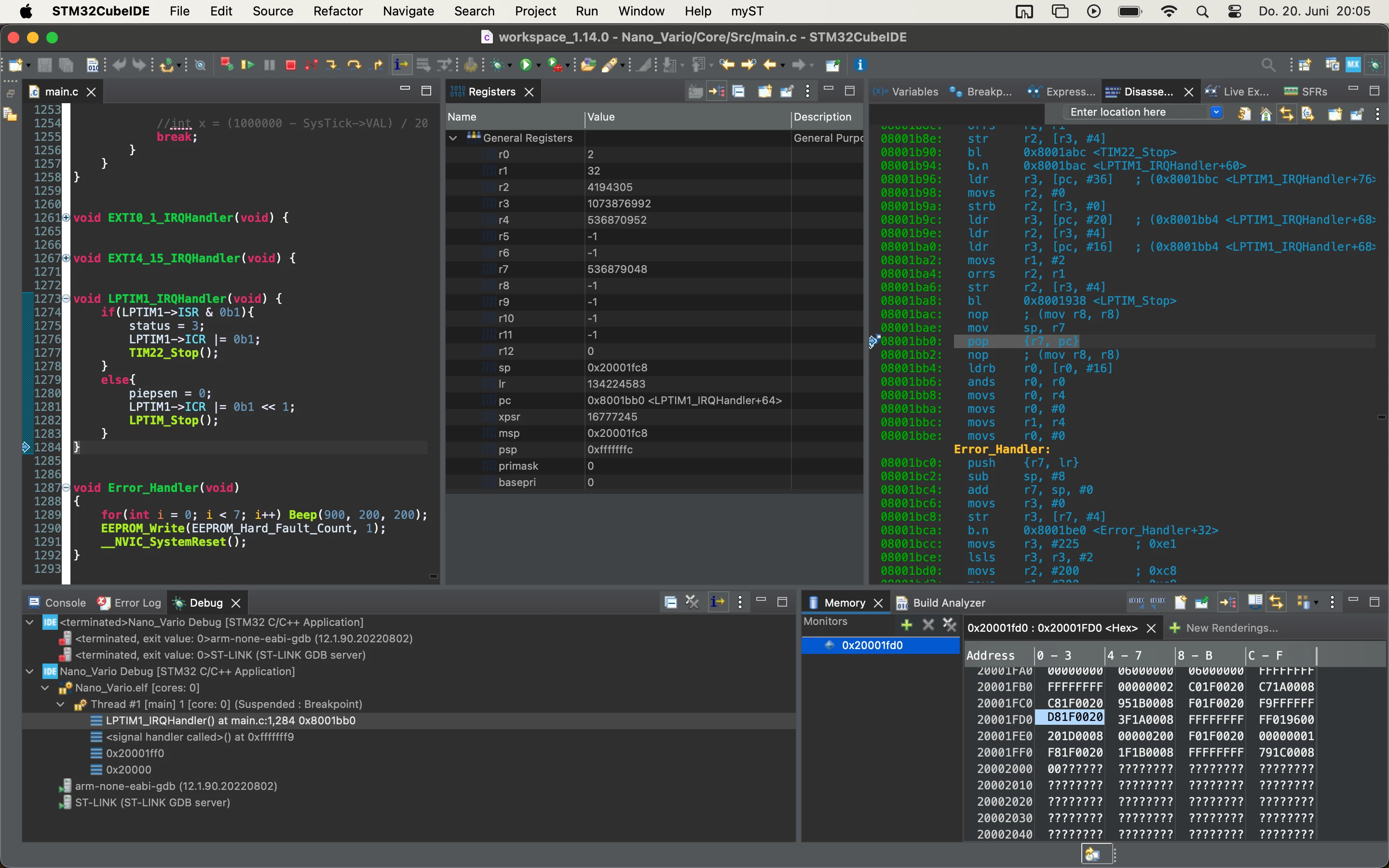Open the C/C++ perspective icon
The height and width of the screenshot is (868, 1389).
tap(1332, 64)
